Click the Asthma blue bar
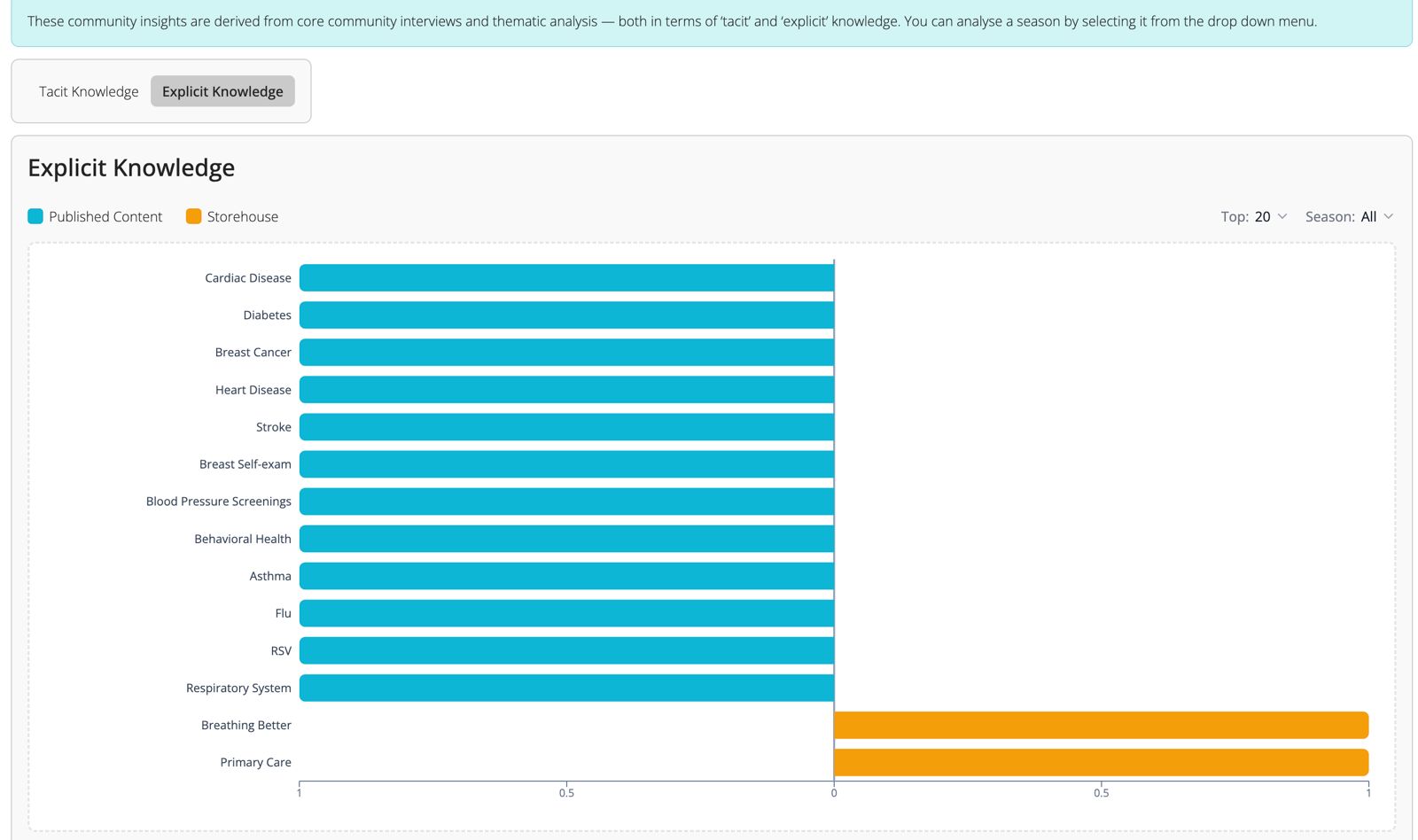This screenshot has height=840, width=1418. click(566, 576)
